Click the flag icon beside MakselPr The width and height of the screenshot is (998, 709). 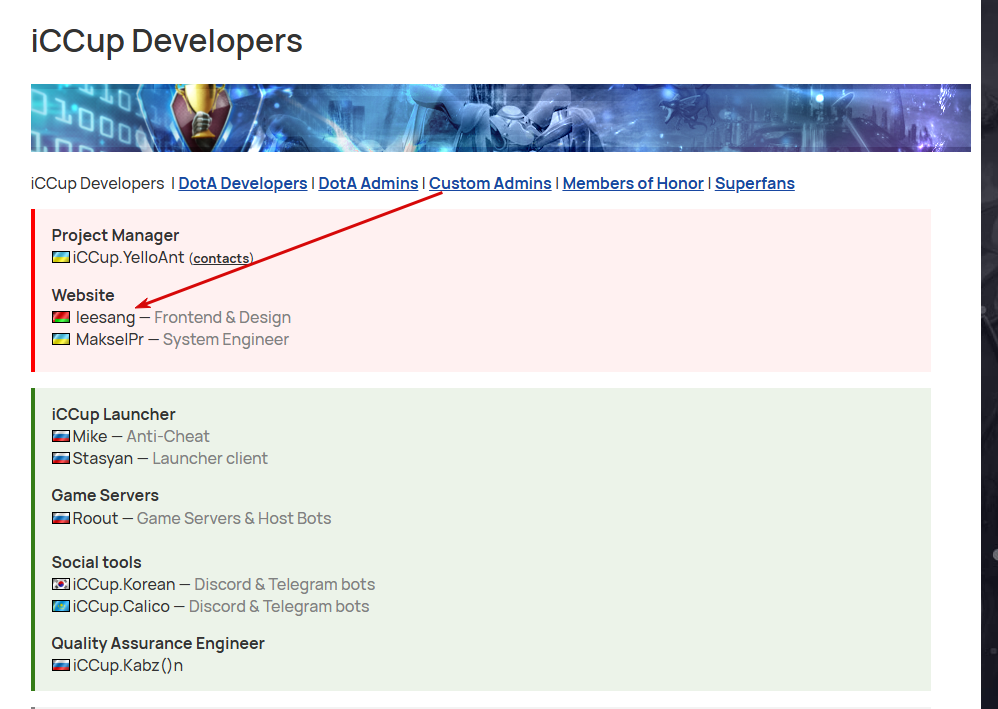(x=60, y=339)
